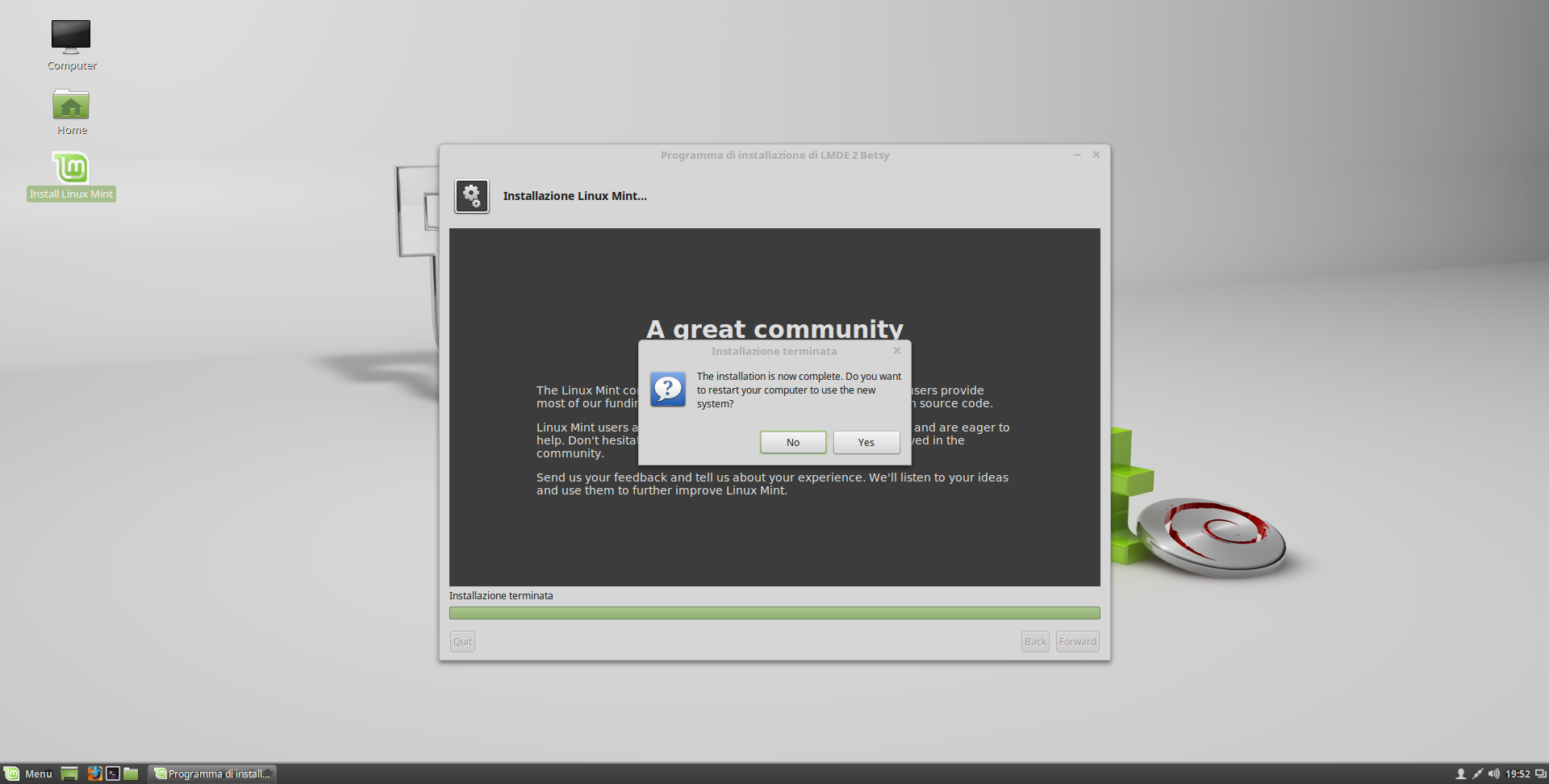Click Yes to restart the computer
The height and width of the screenshot is (784, 1549).
[866, 442]
